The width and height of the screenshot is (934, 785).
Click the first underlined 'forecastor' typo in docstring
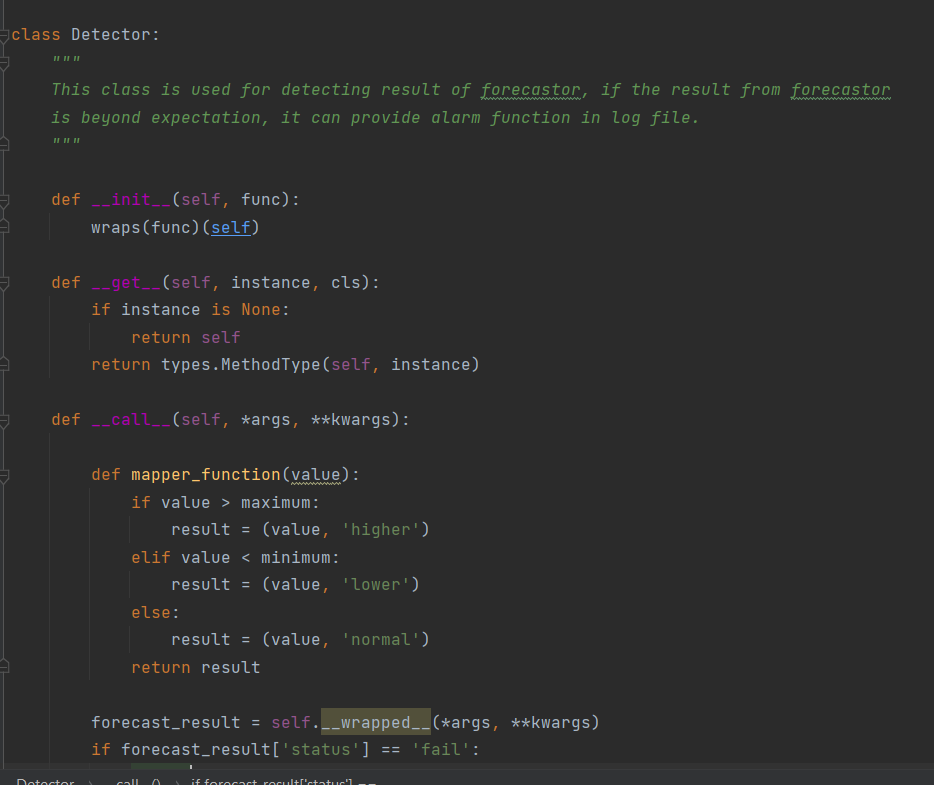pos(530,90)
